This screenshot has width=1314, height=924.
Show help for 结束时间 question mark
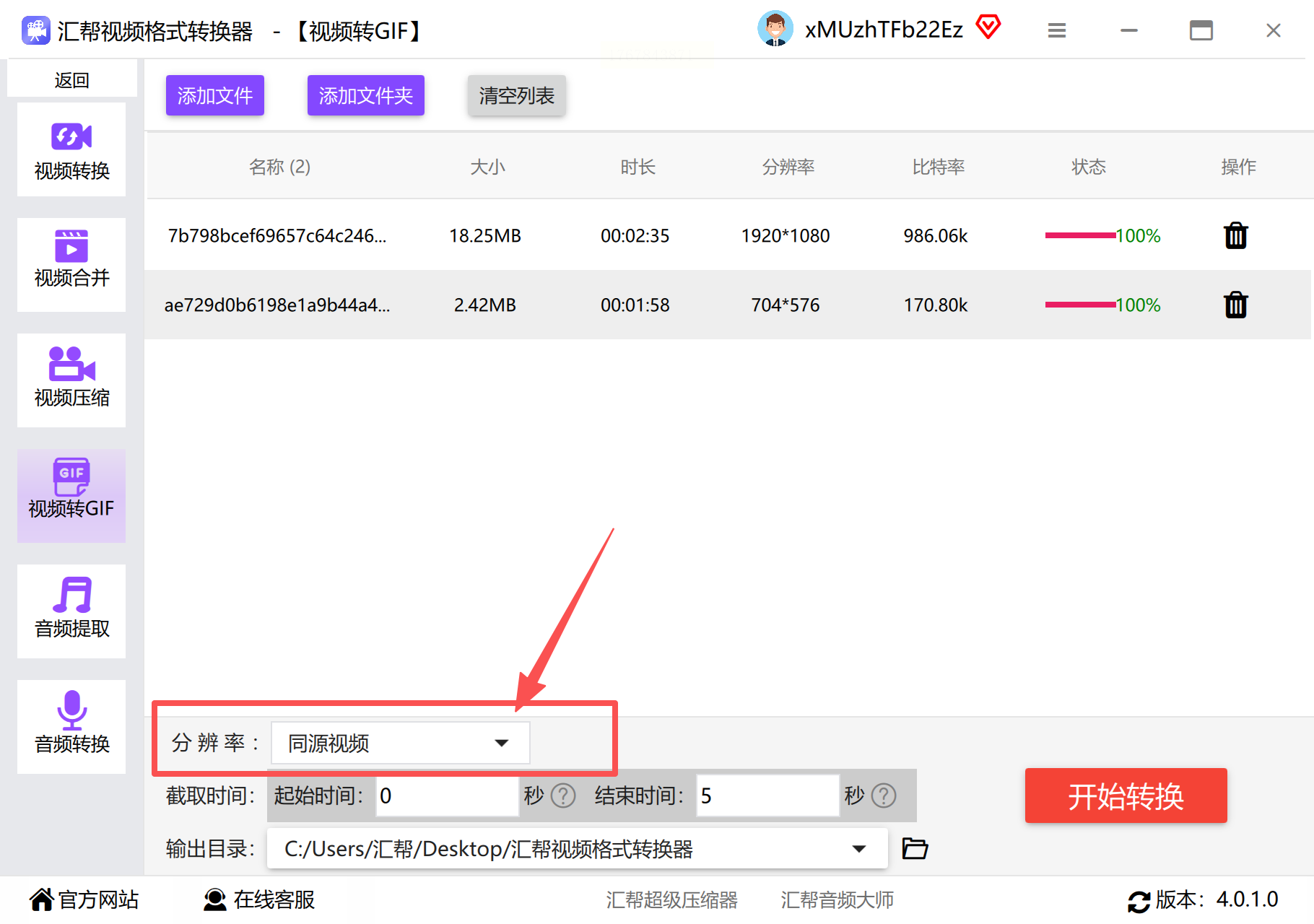point(884,796)
